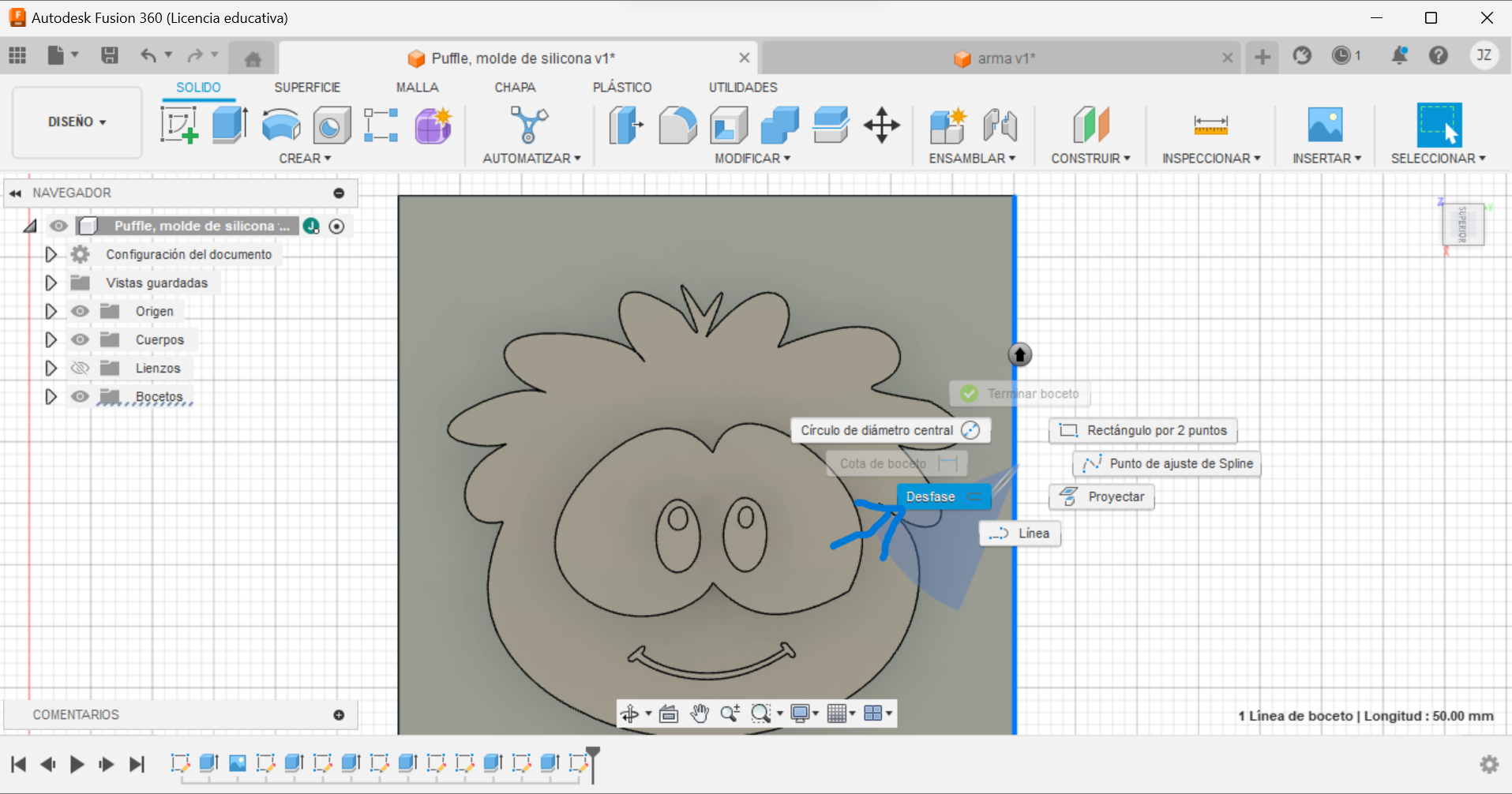Click the Pan hand icon in navigation bar
The height and width of the screenshot is (794, 1512).
(x=700, y=713)
